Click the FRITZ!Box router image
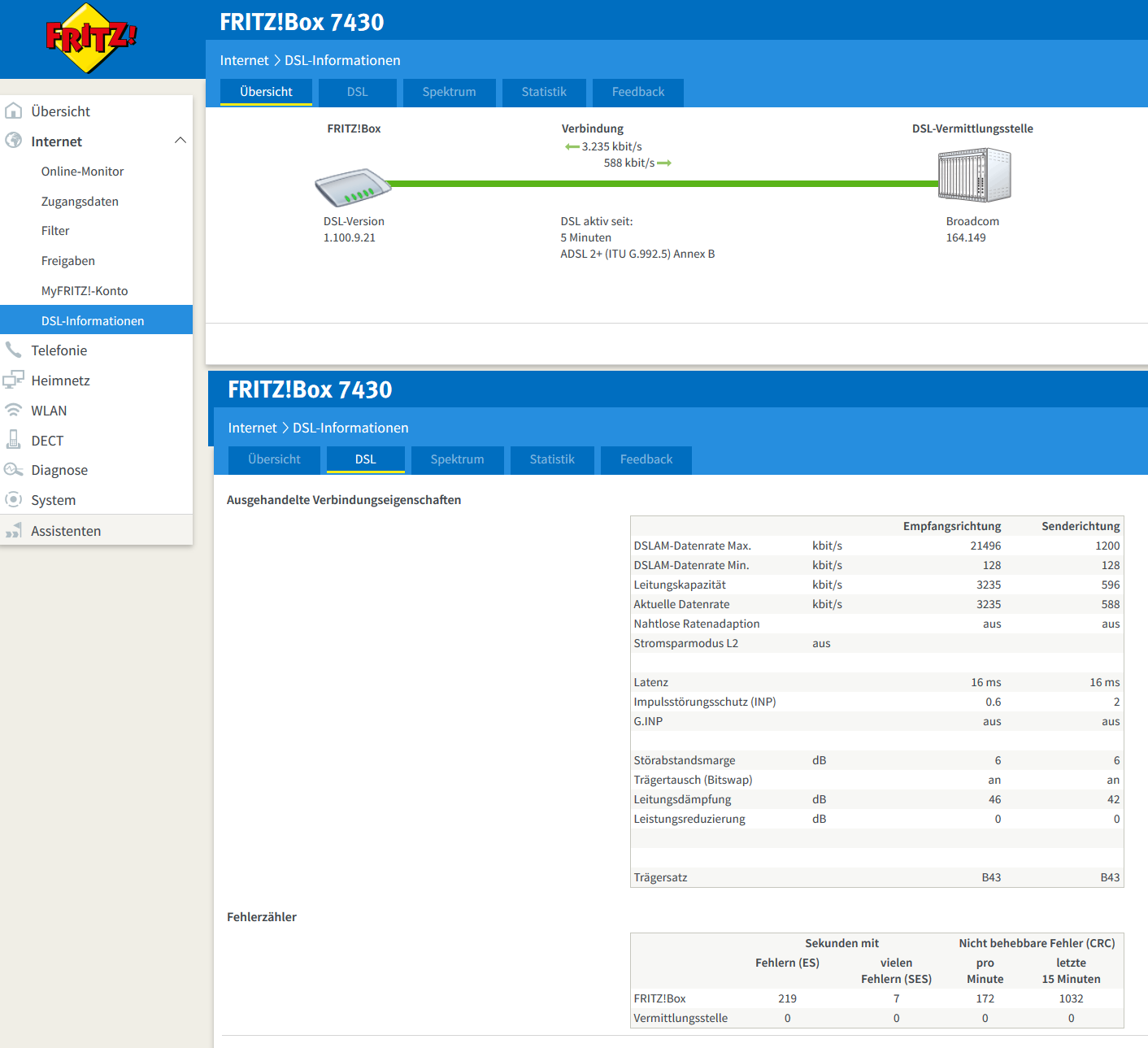1148x1048 pixels. click(354, 187)
